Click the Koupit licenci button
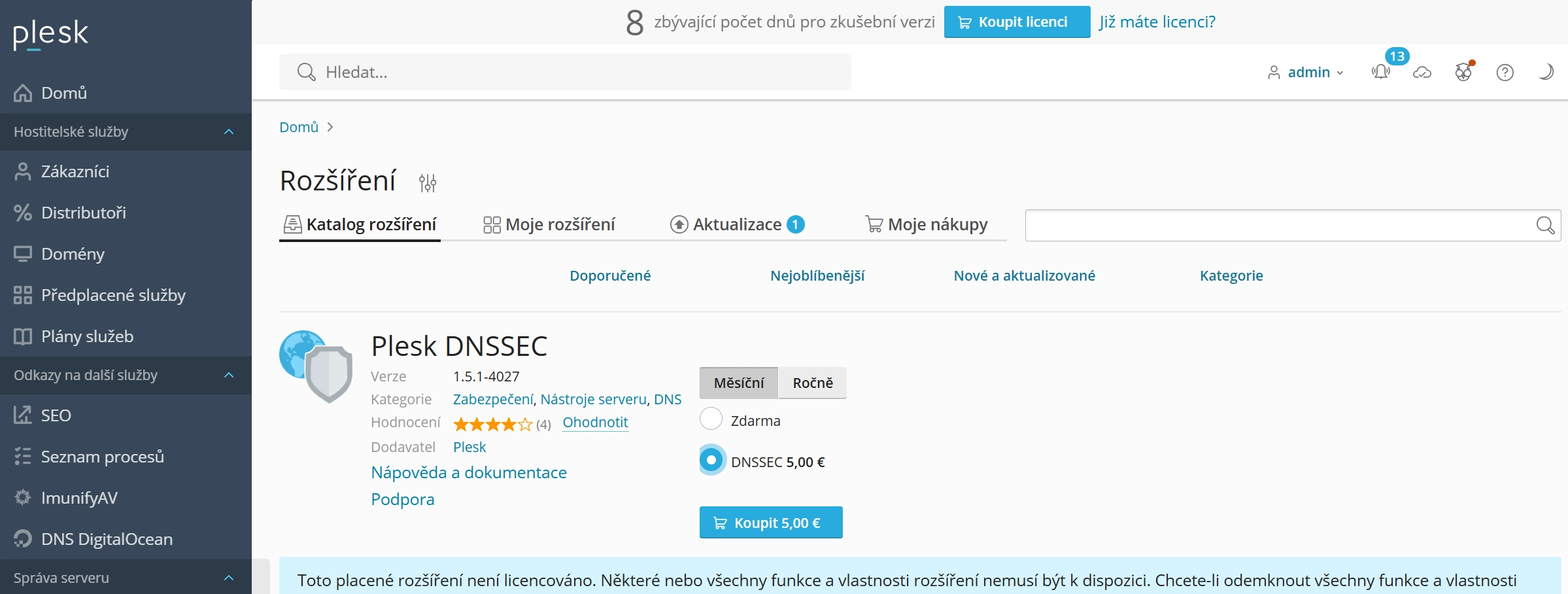The width and height of the screenshot is (1568, 594). [x=1017, y=22]
